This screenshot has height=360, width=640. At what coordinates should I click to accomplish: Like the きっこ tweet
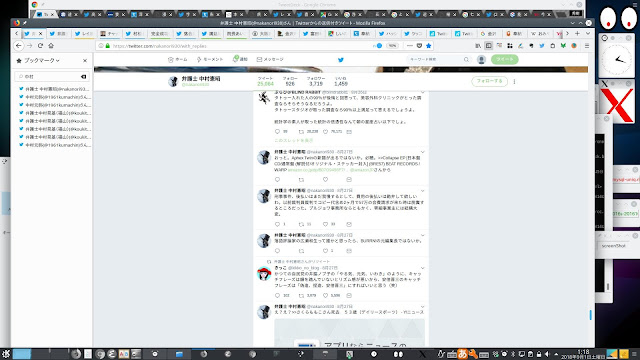point(325,296)
